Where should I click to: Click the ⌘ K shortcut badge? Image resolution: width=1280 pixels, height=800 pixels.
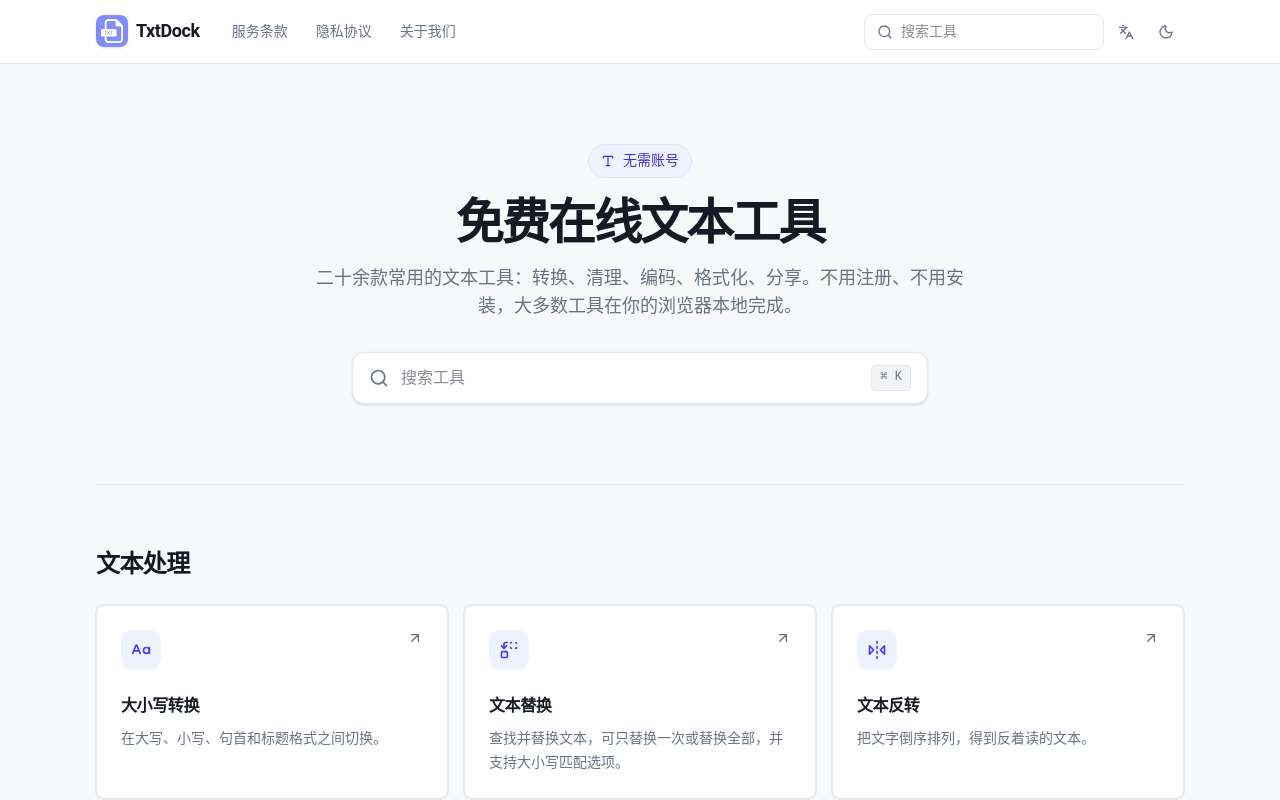tap(891, 377)
